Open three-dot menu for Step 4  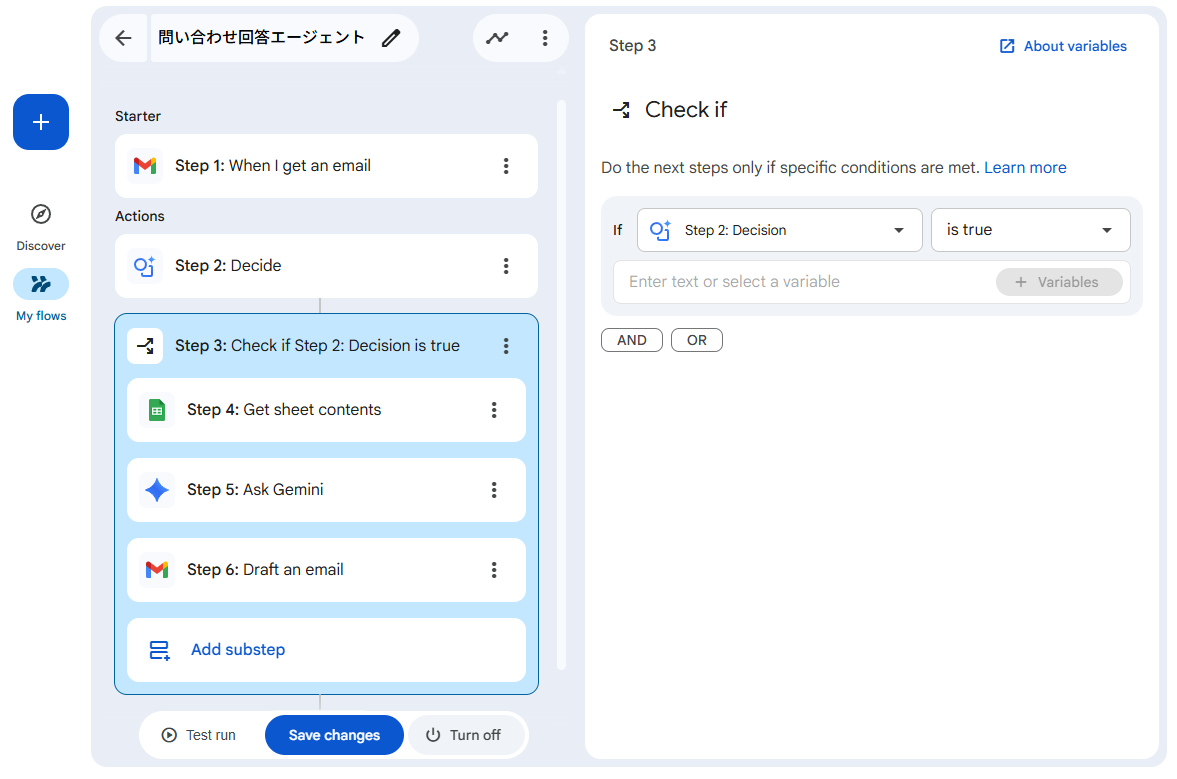pos(494,410)
